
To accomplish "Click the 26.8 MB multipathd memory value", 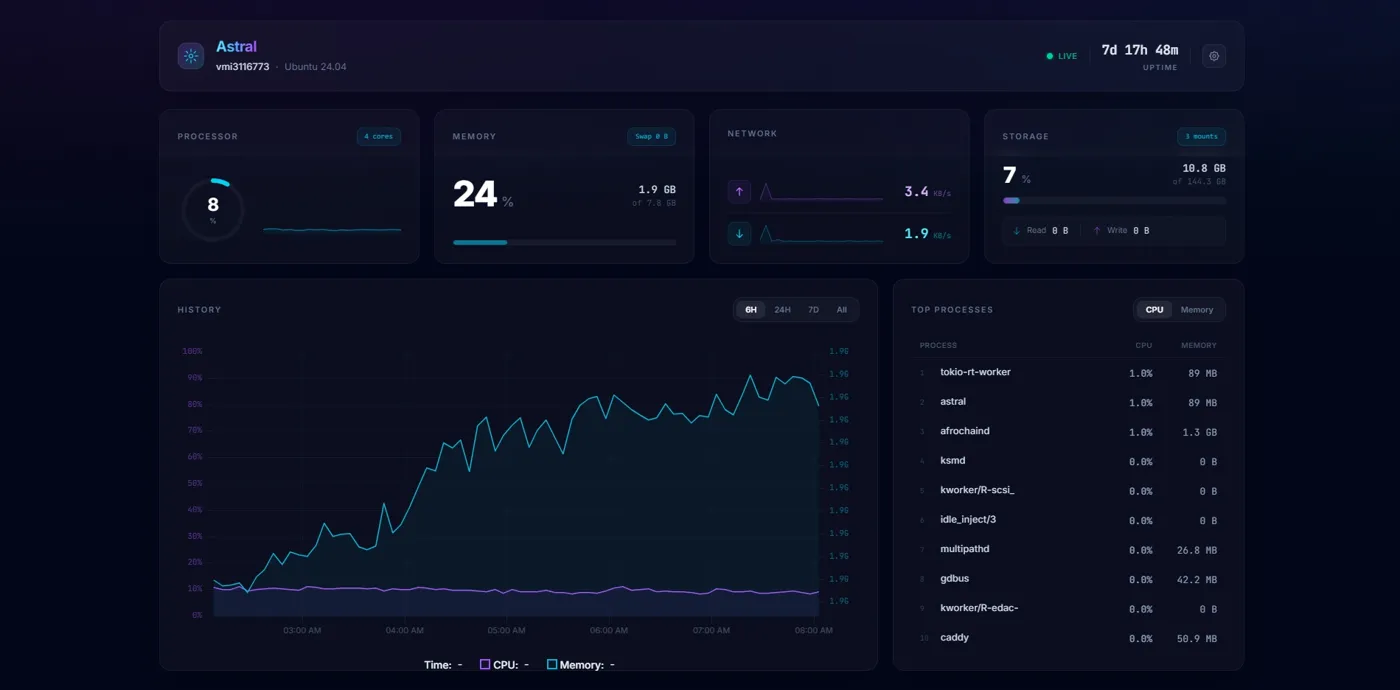I will [1196, 550].
